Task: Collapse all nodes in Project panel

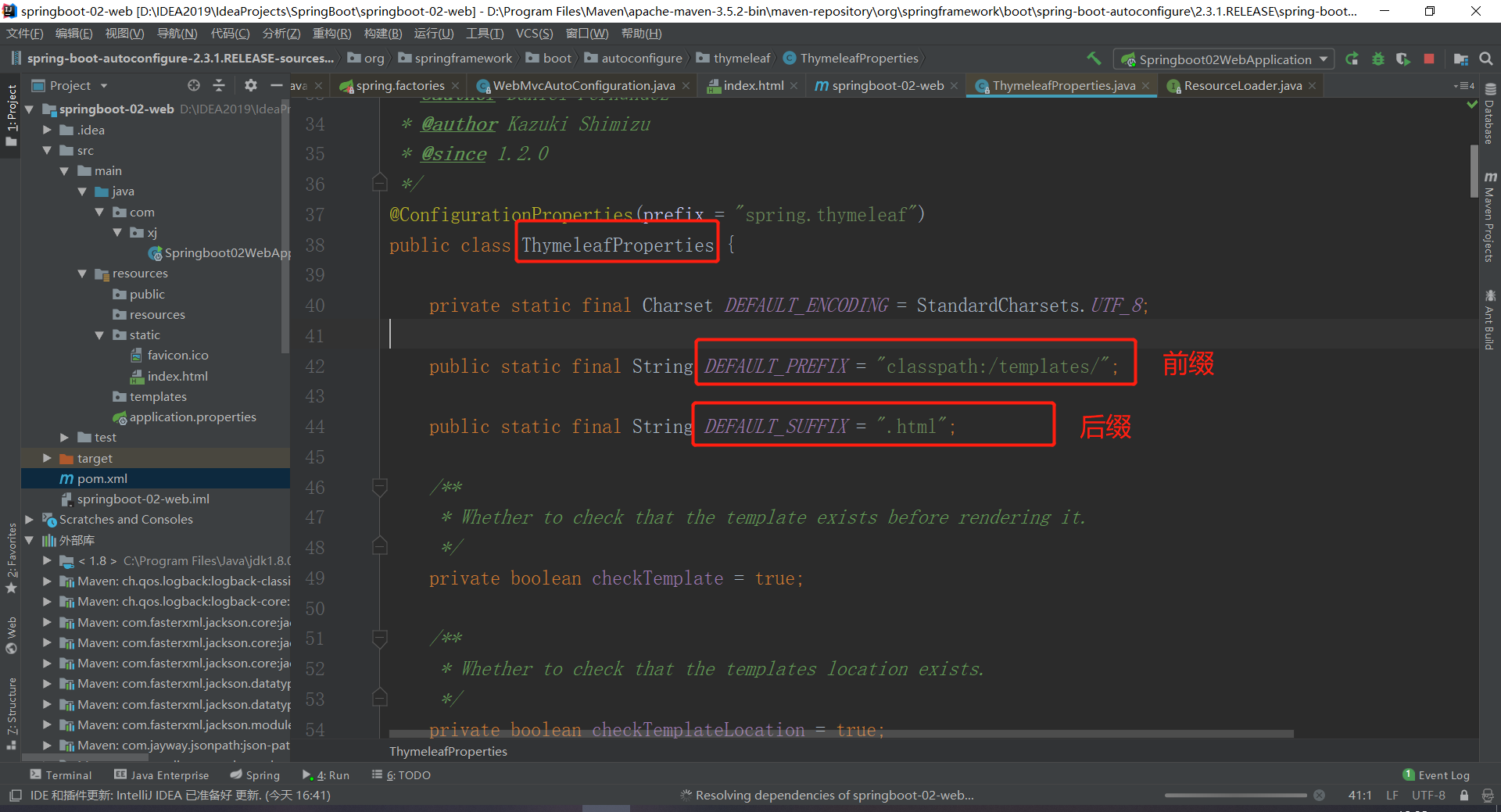Action: click(x=219, y=85)
